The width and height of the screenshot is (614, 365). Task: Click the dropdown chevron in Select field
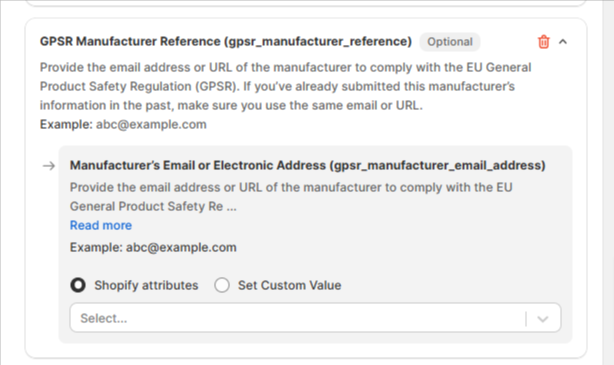point(543,319)
